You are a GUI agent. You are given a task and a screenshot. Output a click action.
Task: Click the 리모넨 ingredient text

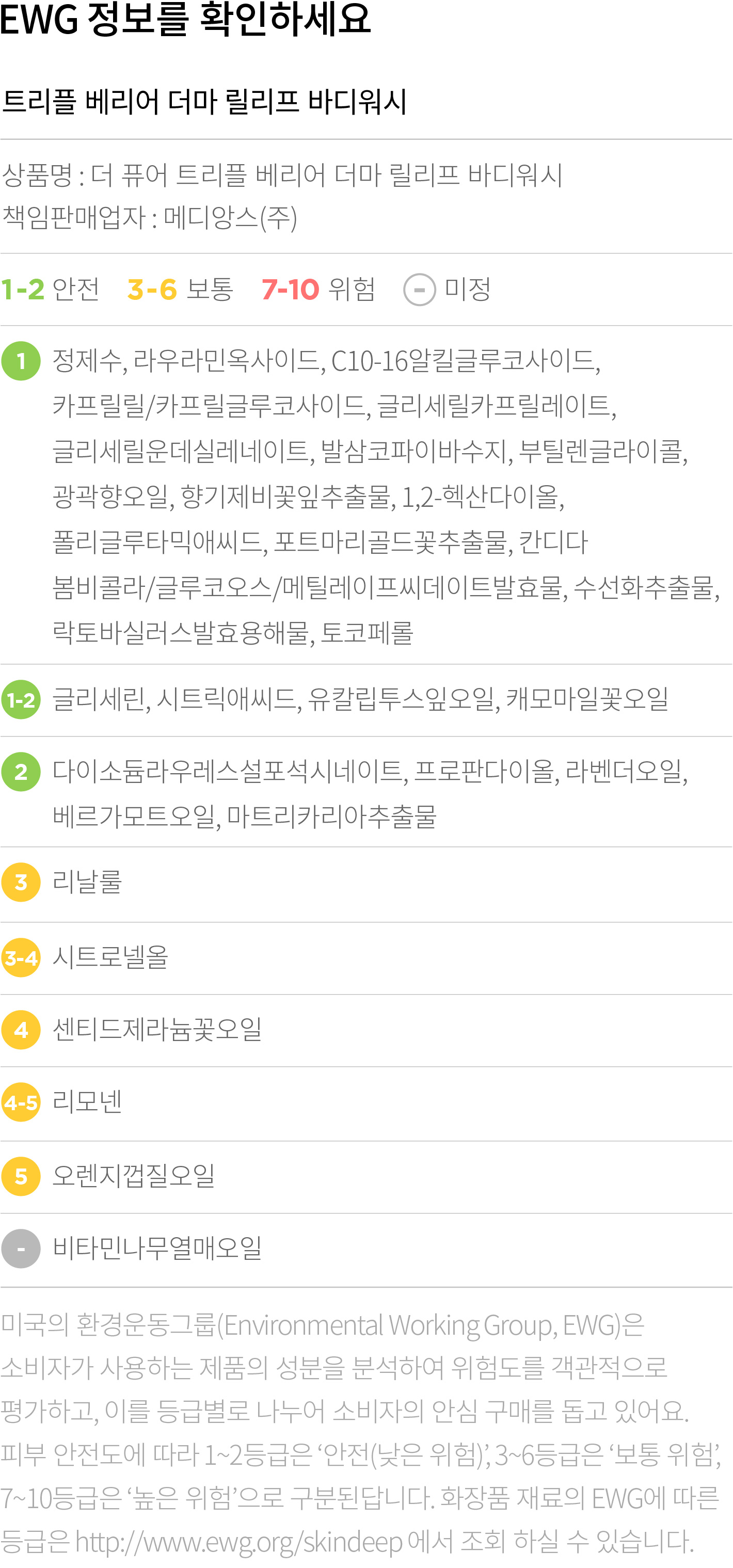(x=88, y=1102)
